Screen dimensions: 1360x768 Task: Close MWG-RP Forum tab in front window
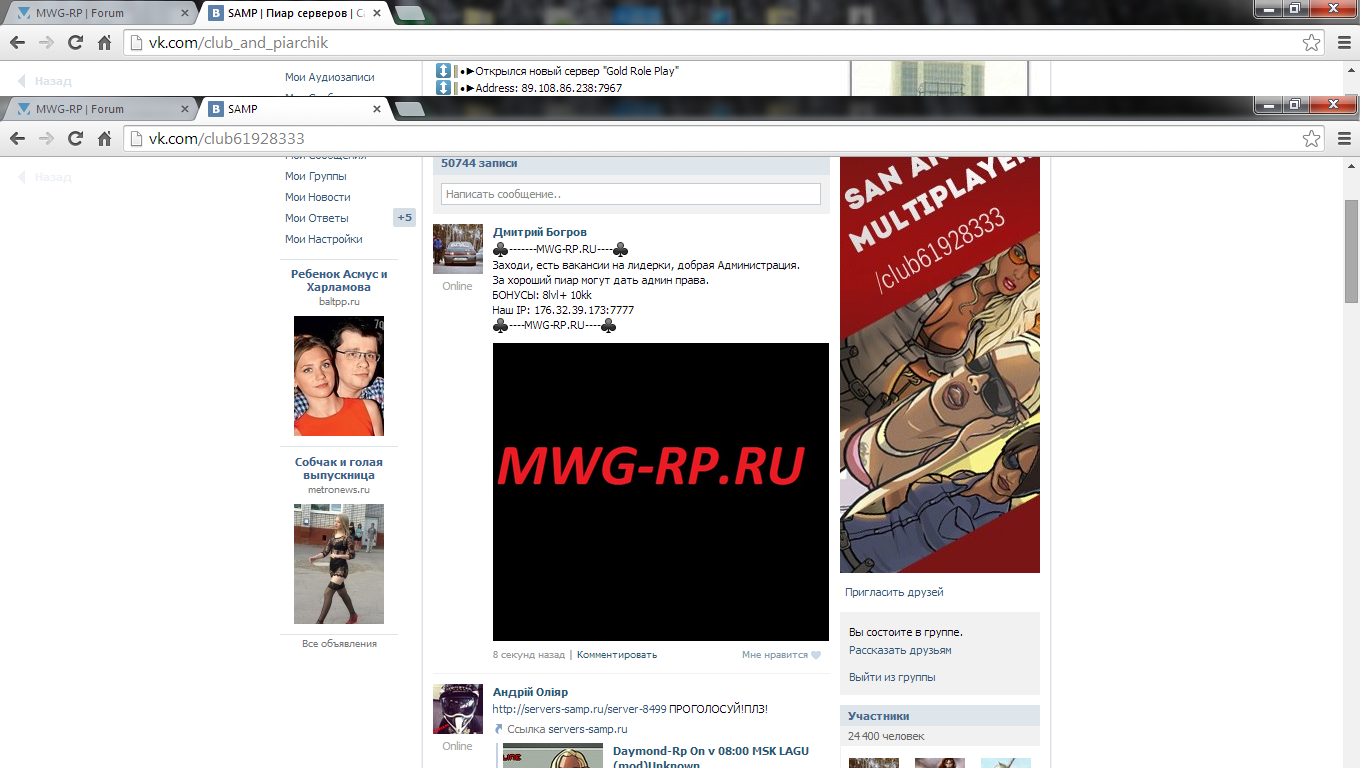(183, 109)
